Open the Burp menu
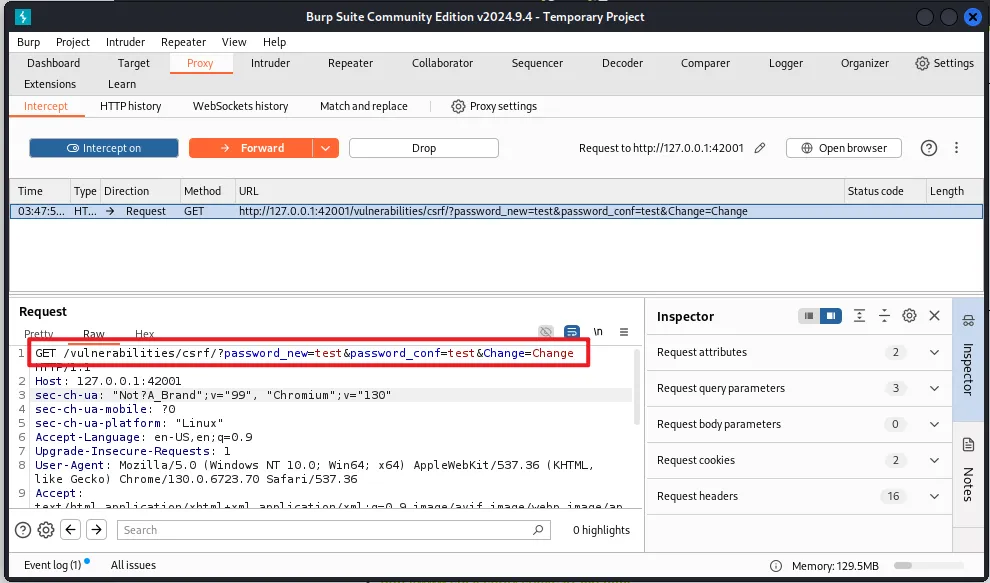990x583 pixels. tap(28, 42)
